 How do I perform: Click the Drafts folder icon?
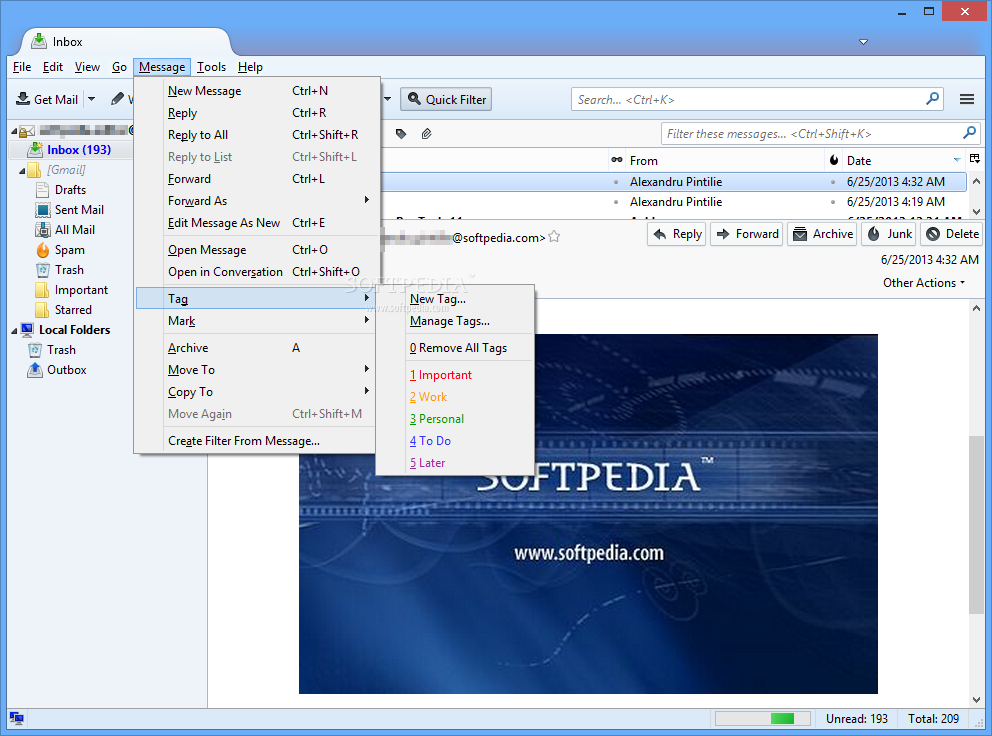pos(42,190)
